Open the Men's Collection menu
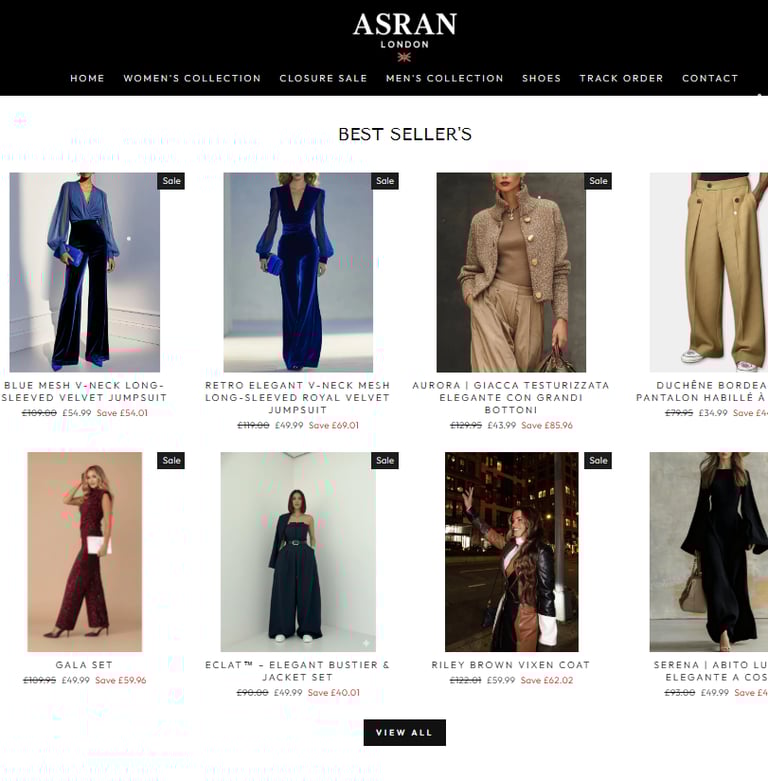This screenshot has width=768, height=781. click(445, 78)
